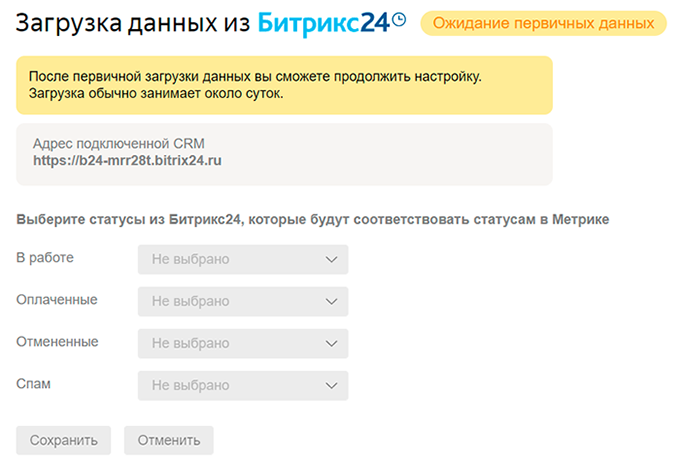Click the chevron arrow in the Спам dropdown

tap(333, 386)
